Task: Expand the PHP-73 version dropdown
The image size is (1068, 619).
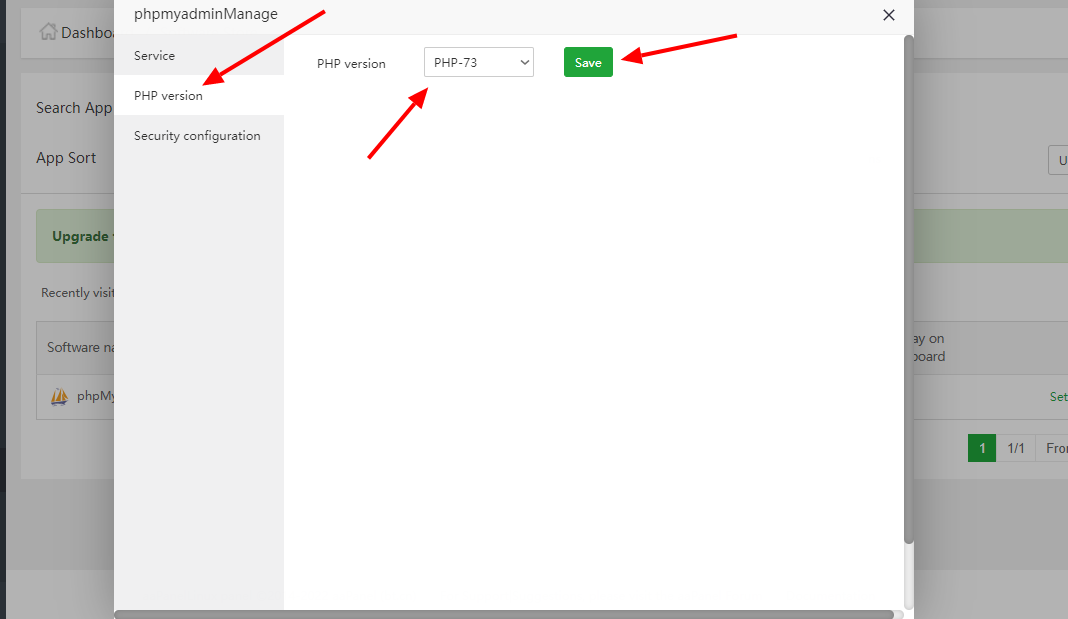Action: click(x=479, y=62)
